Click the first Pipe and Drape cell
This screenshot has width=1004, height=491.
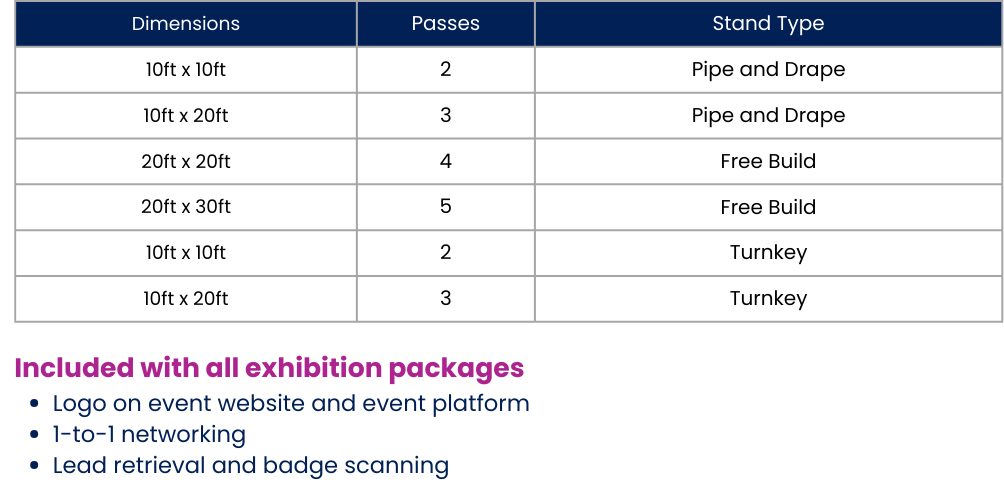[768, 69]
